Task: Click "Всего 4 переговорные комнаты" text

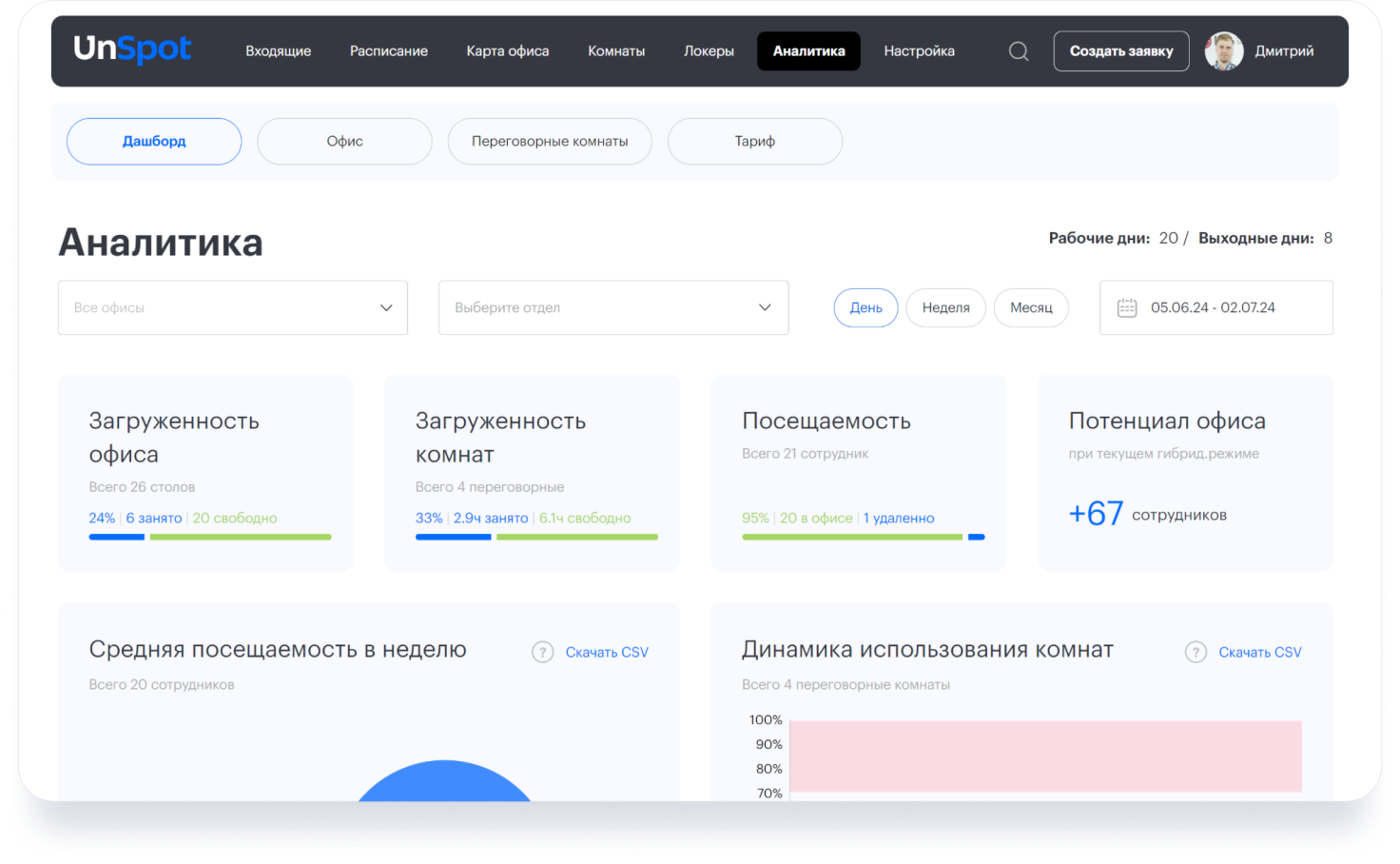Action: (846, 684)
